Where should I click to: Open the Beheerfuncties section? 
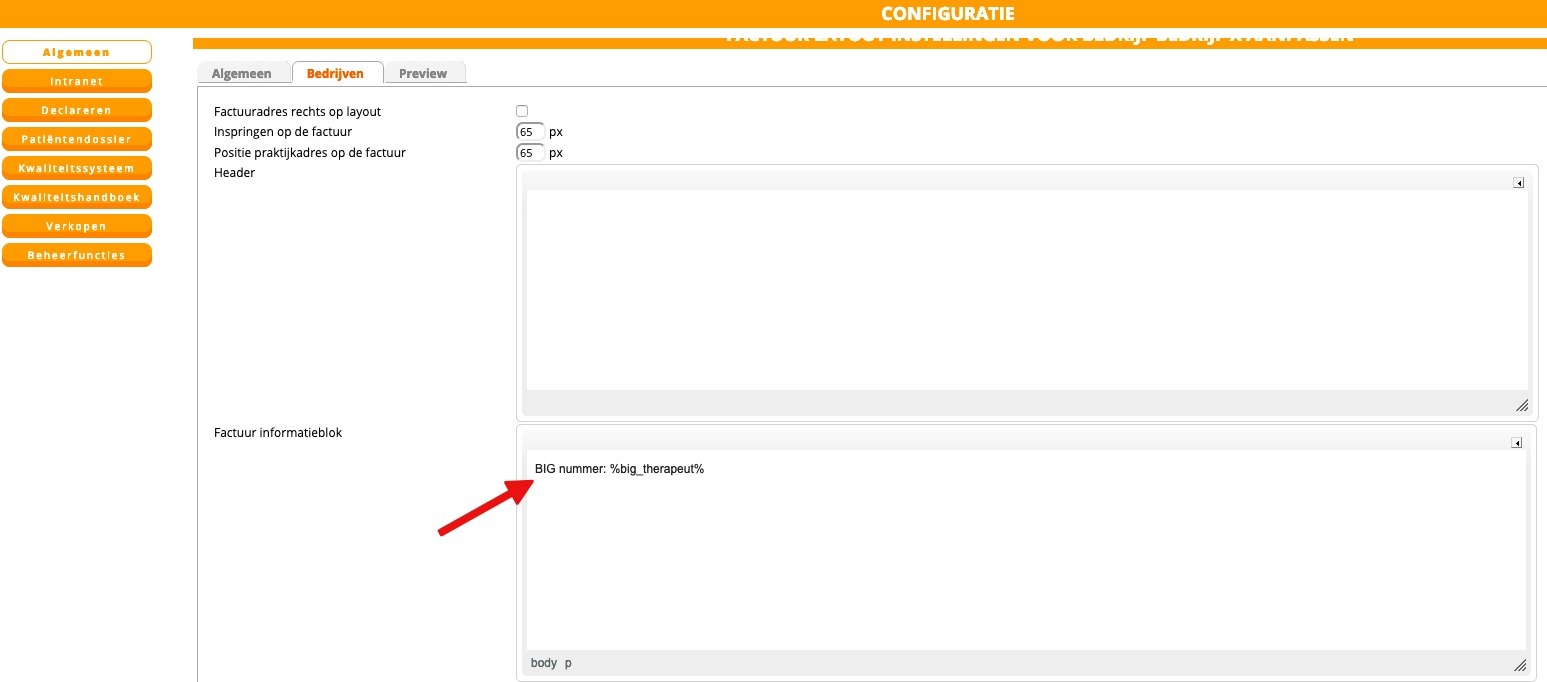click(76, 255)
